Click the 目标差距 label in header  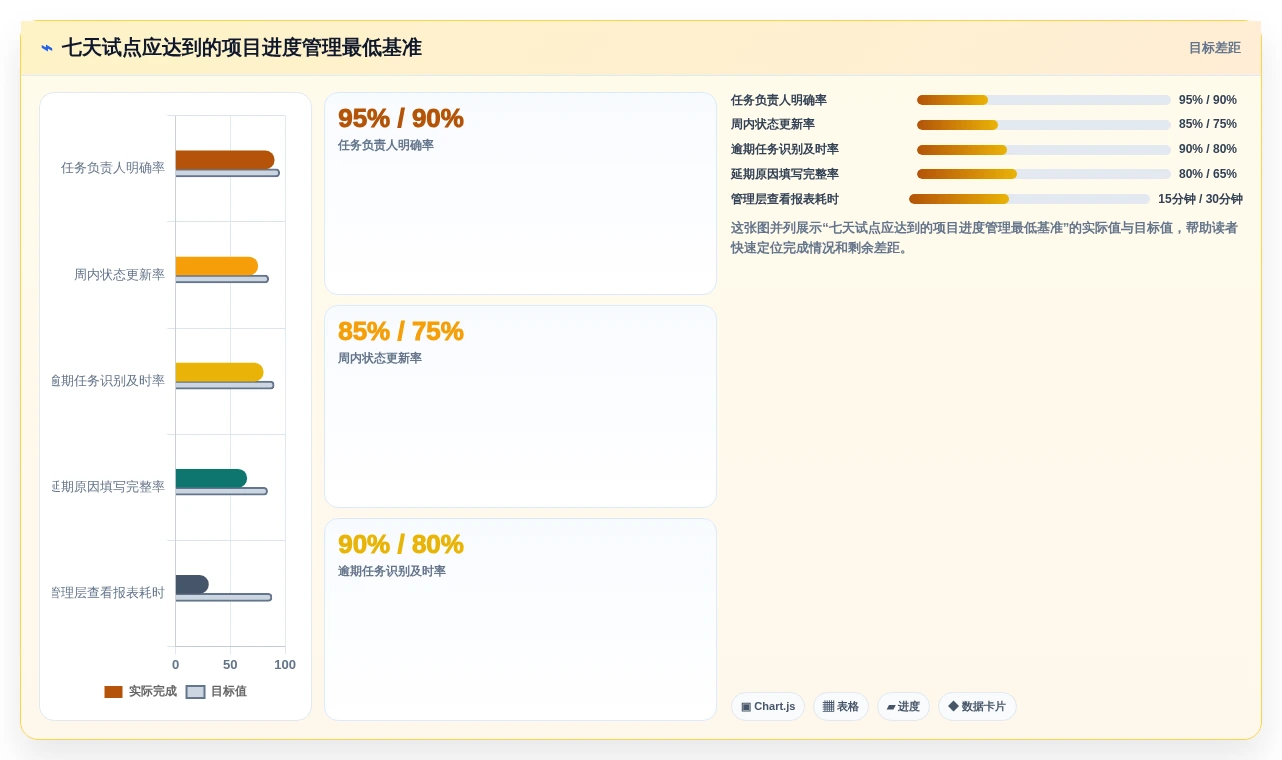pyautogui.click(x=1214, y=48)
